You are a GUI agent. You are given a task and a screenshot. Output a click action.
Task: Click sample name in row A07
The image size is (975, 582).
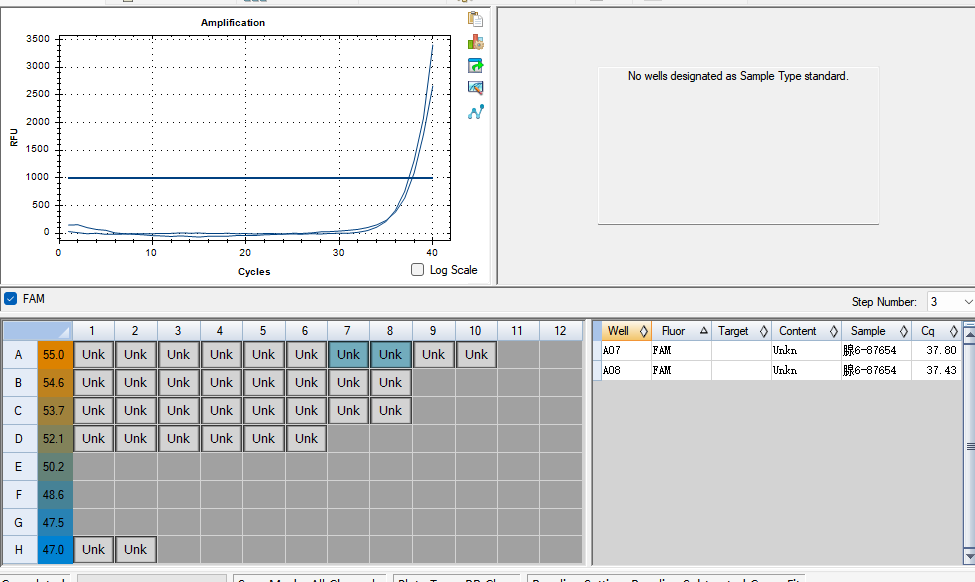(x=869, y=350)
